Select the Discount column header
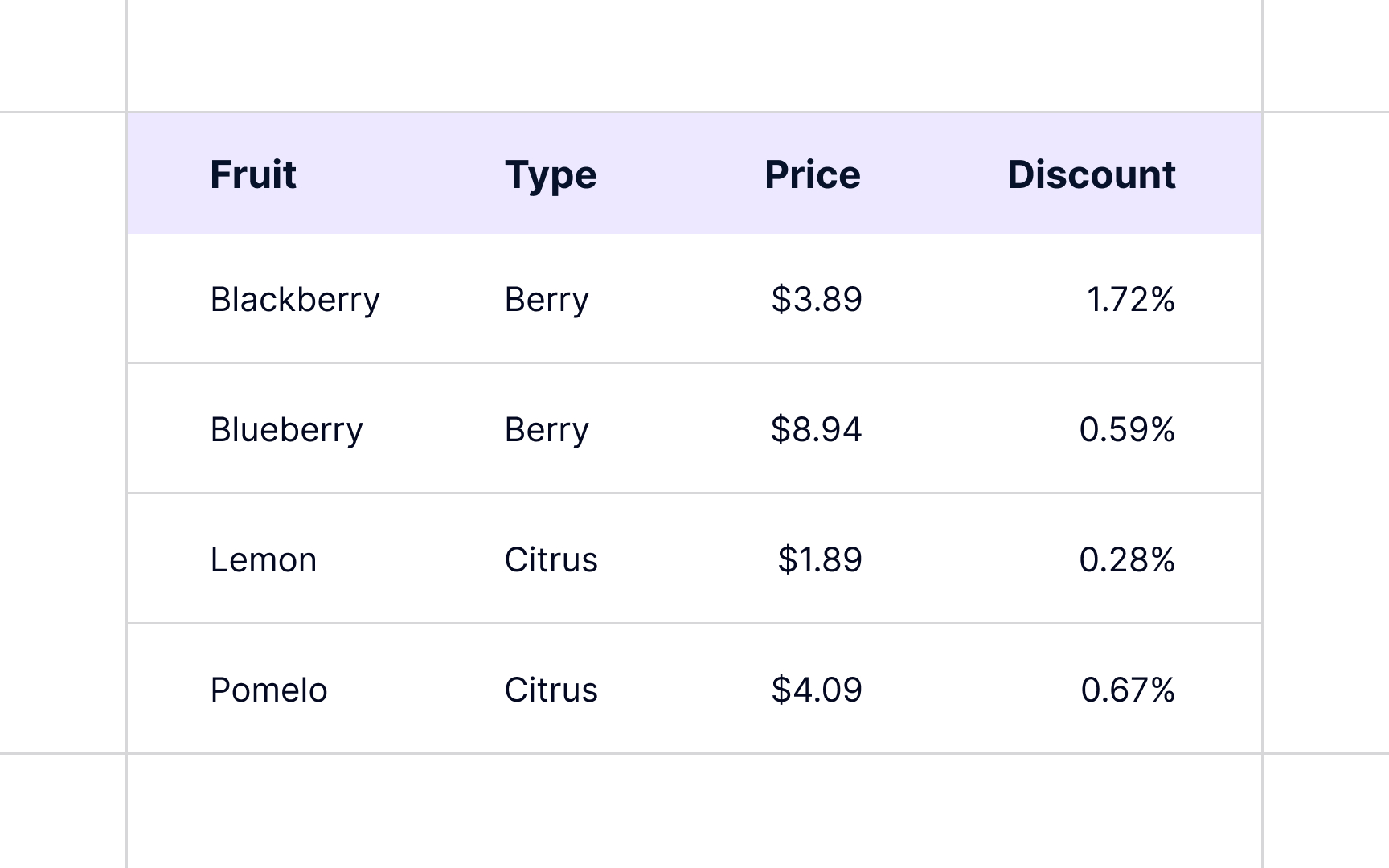This screenshot has width=1389, height=868. pyautogui.click(x=1091, y=174)
